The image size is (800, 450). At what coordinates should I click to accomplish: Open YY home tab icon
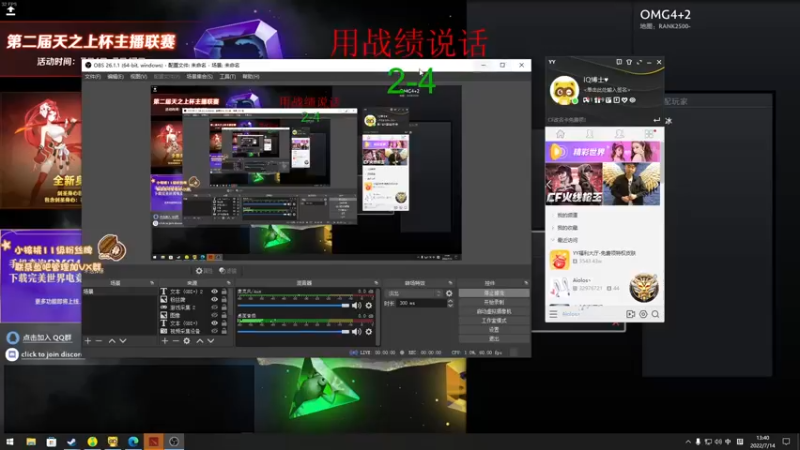(x=560, y=134)
